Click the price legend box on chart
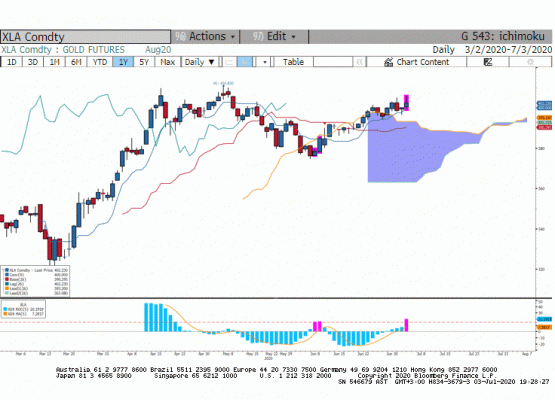The image size is (555, 400). (35, 281)
